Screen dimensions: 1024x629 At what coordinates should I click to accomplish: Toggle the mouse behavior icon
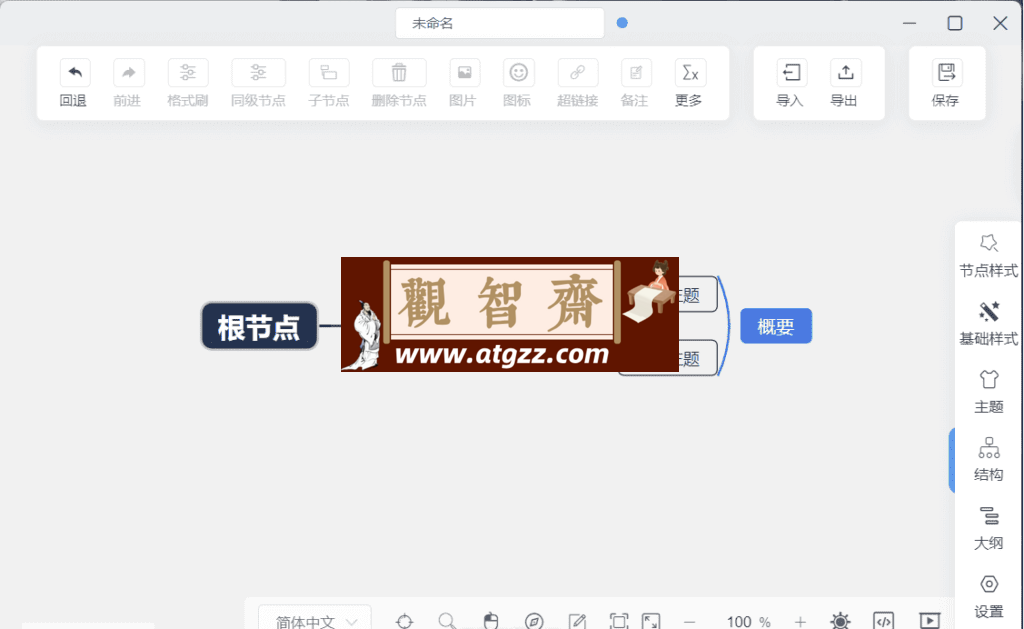(491, 621)
